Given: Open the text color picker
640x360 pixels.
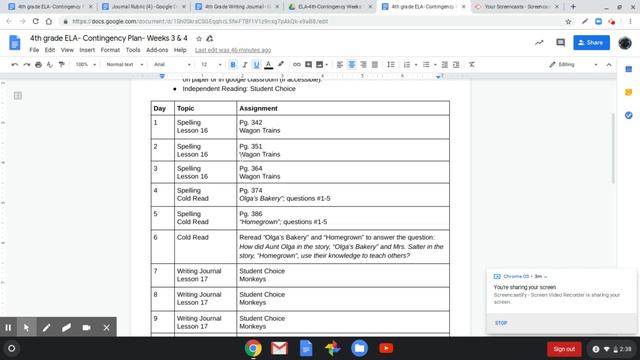Looking at the screenshot, I should (268, 64).
